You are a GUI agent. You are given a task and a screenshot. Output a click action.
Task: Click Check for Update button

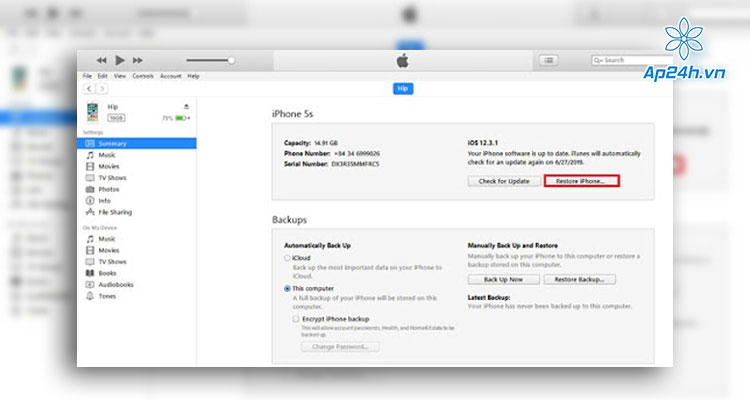click(504, 181)
